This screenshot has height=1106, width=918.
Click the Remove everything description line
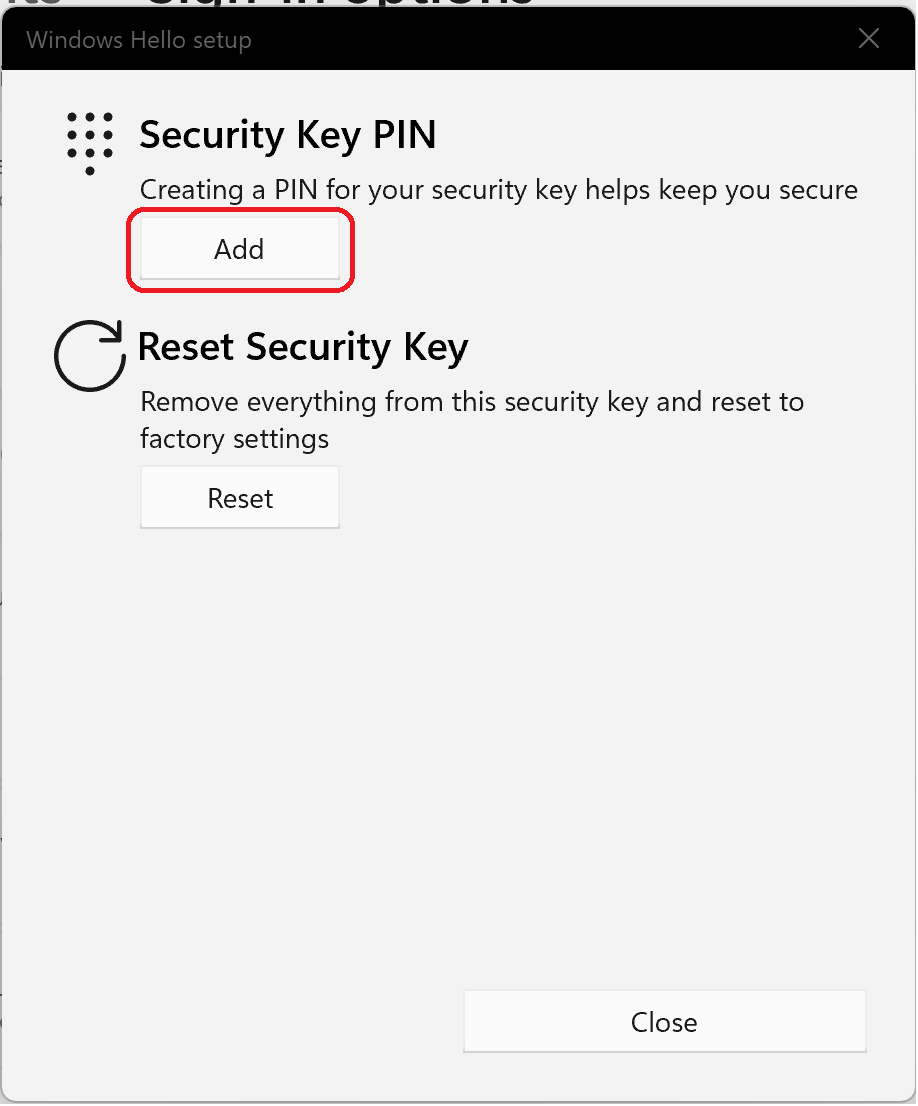tap(471, 401)
